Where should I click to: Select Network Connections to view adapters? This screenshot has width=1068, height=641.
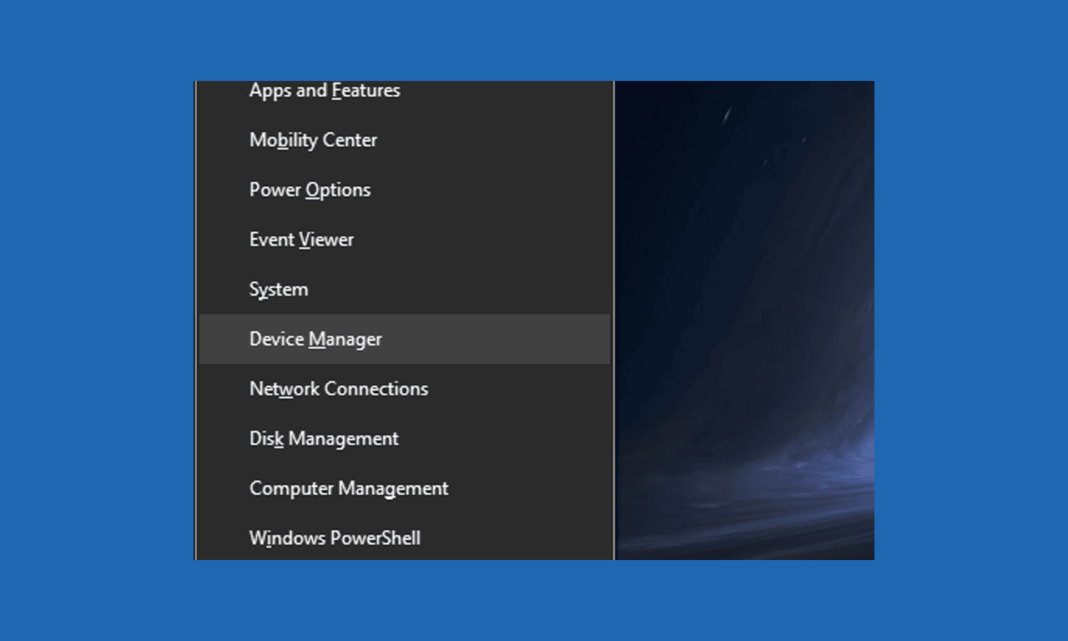point(339,388)
